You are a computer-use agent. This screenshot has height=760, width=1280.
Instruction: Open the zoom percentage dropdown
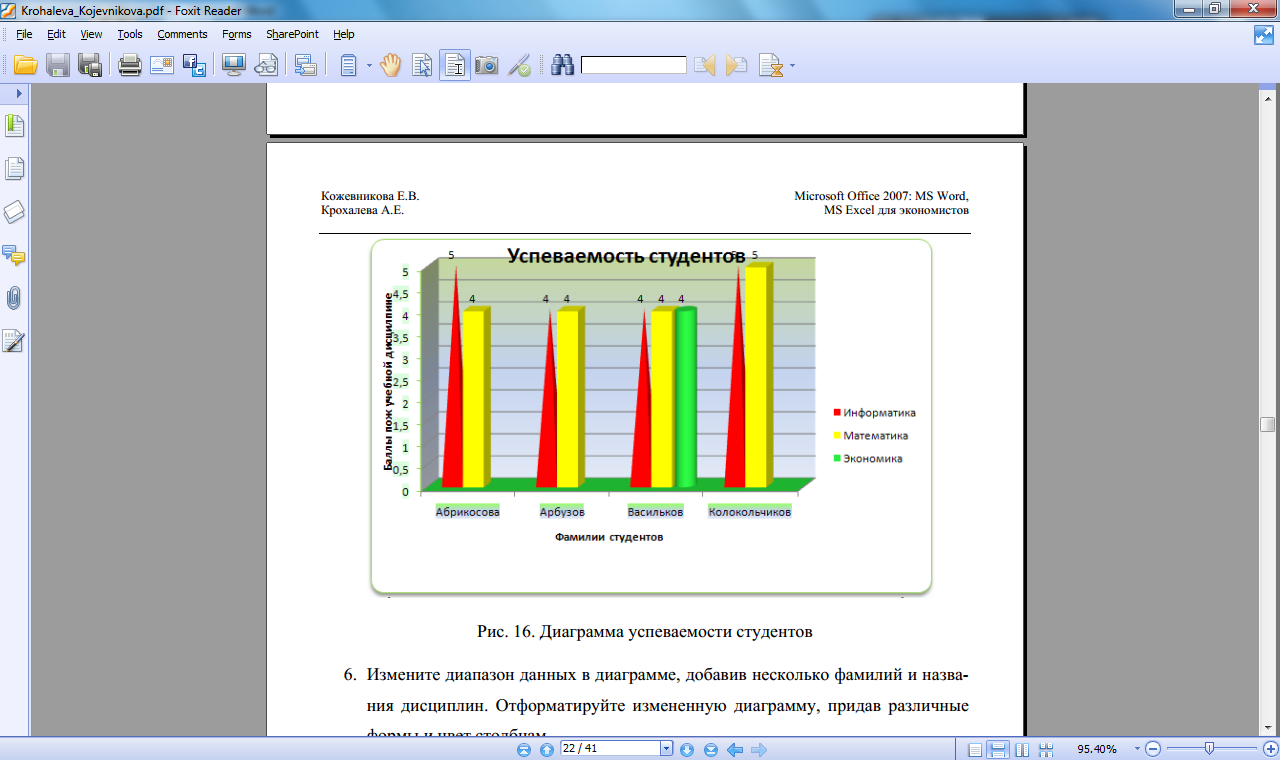pyautogui.click(x=1137, y=749)
